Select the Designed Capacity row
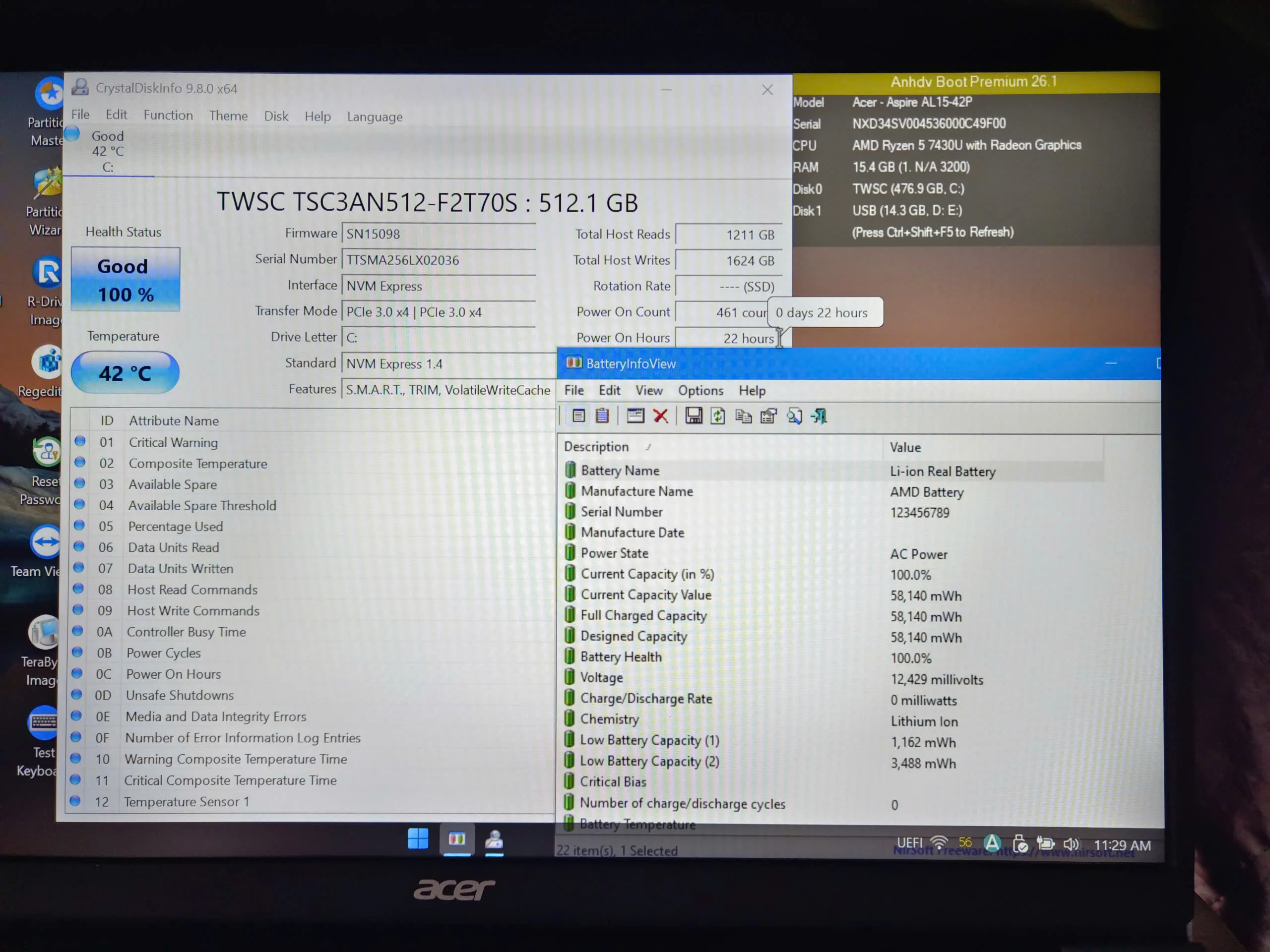Screen dimensions: 1270x952 [x=832, y=636]
